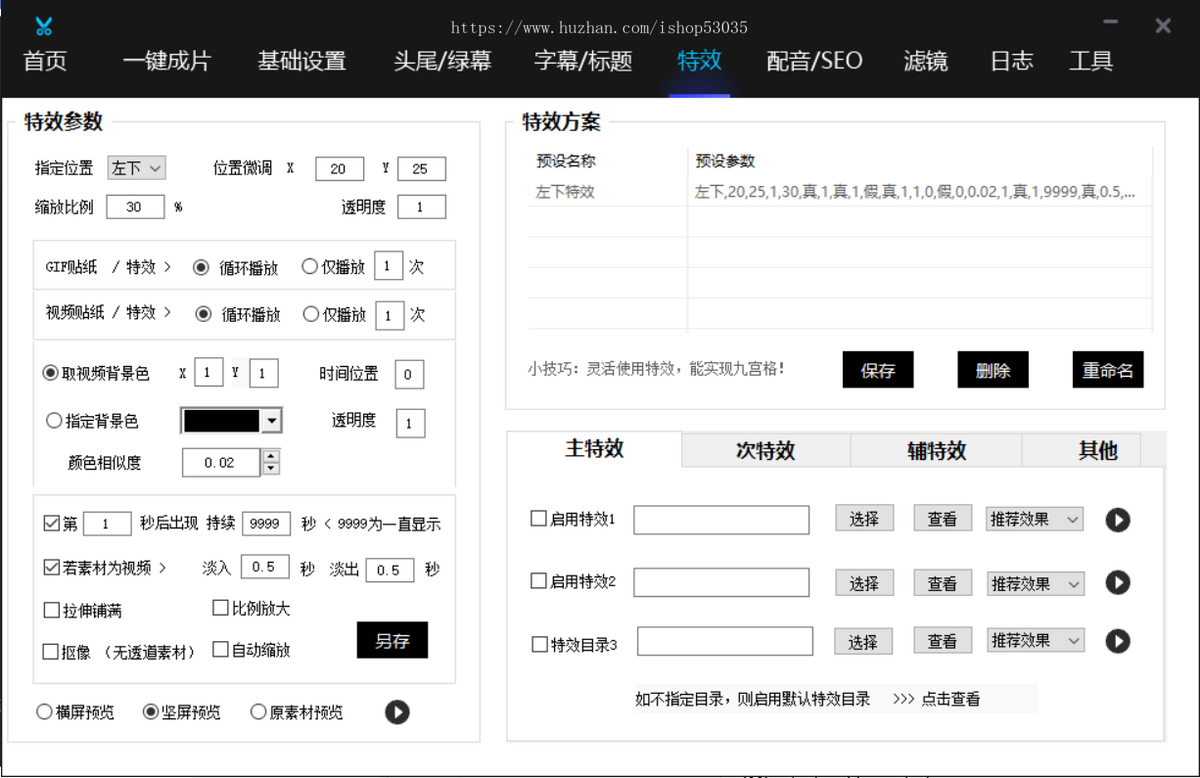
Task: Select GIF贴纸 循环播放 radio option
Action: (201, 268)
